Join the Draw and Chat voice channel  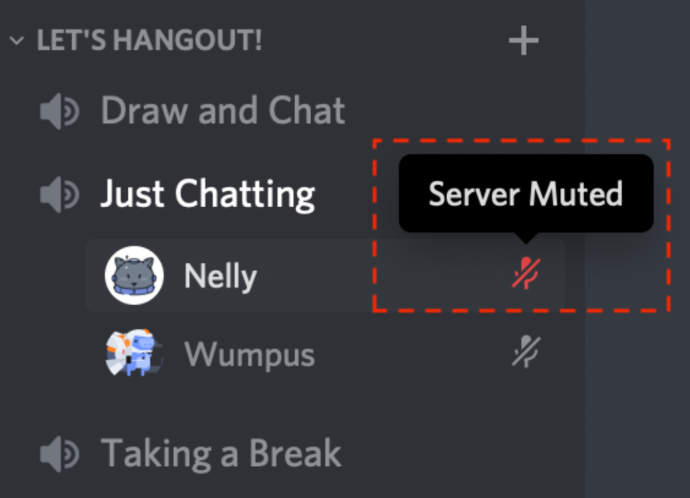point(282,111)
